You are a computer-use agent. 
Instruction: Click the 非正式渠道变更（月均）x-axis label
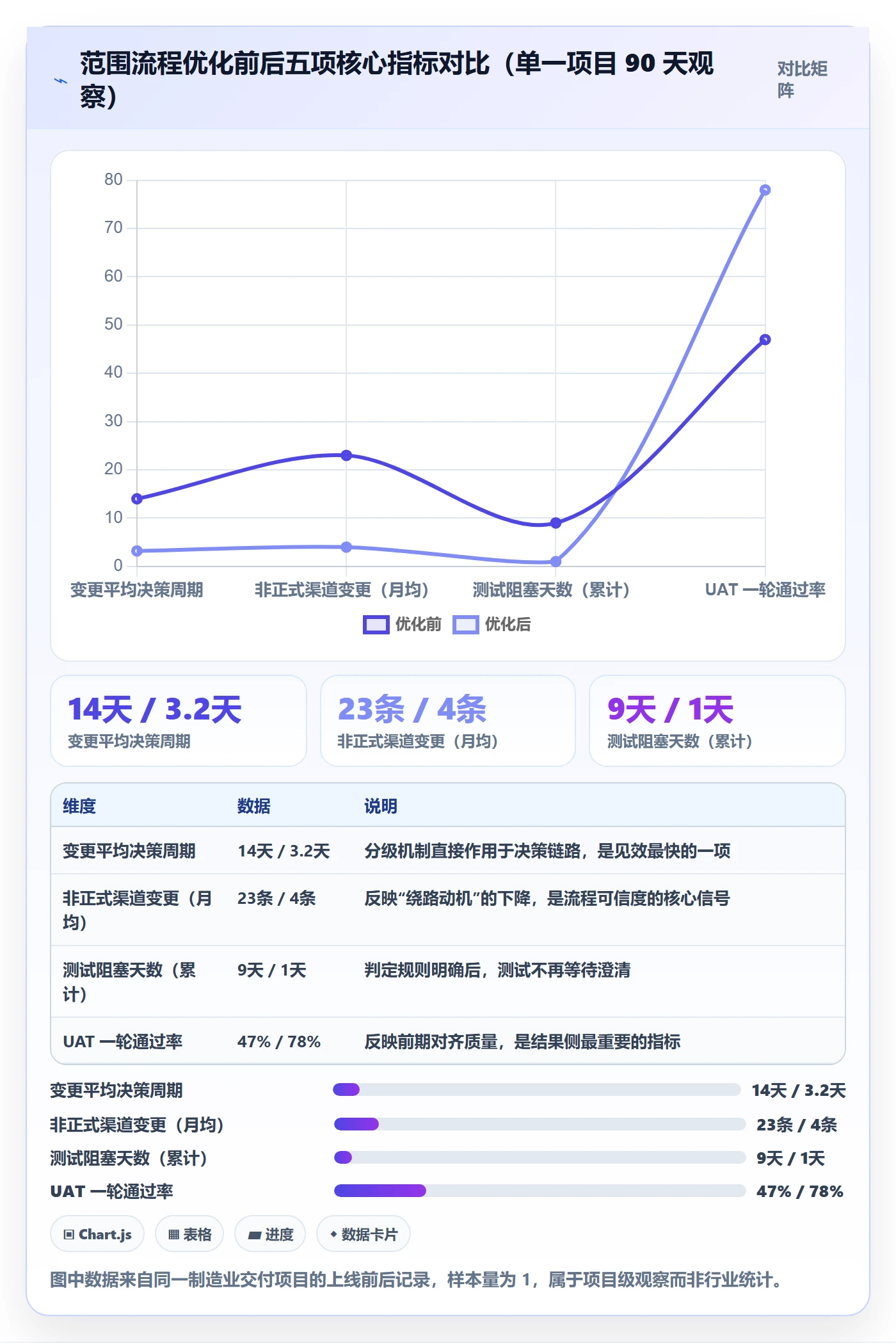342,590
